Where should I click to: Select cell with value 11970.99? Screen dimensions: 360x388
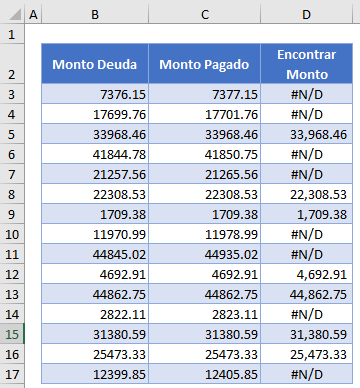[95, 234]
